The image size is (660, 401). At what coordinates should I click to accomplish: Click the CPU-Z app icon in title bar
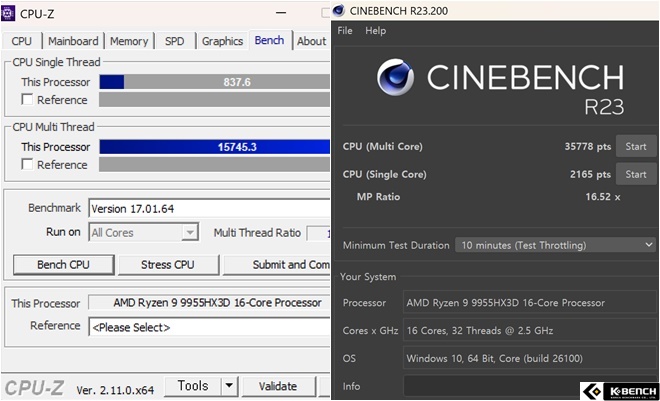tap(8, 13)
